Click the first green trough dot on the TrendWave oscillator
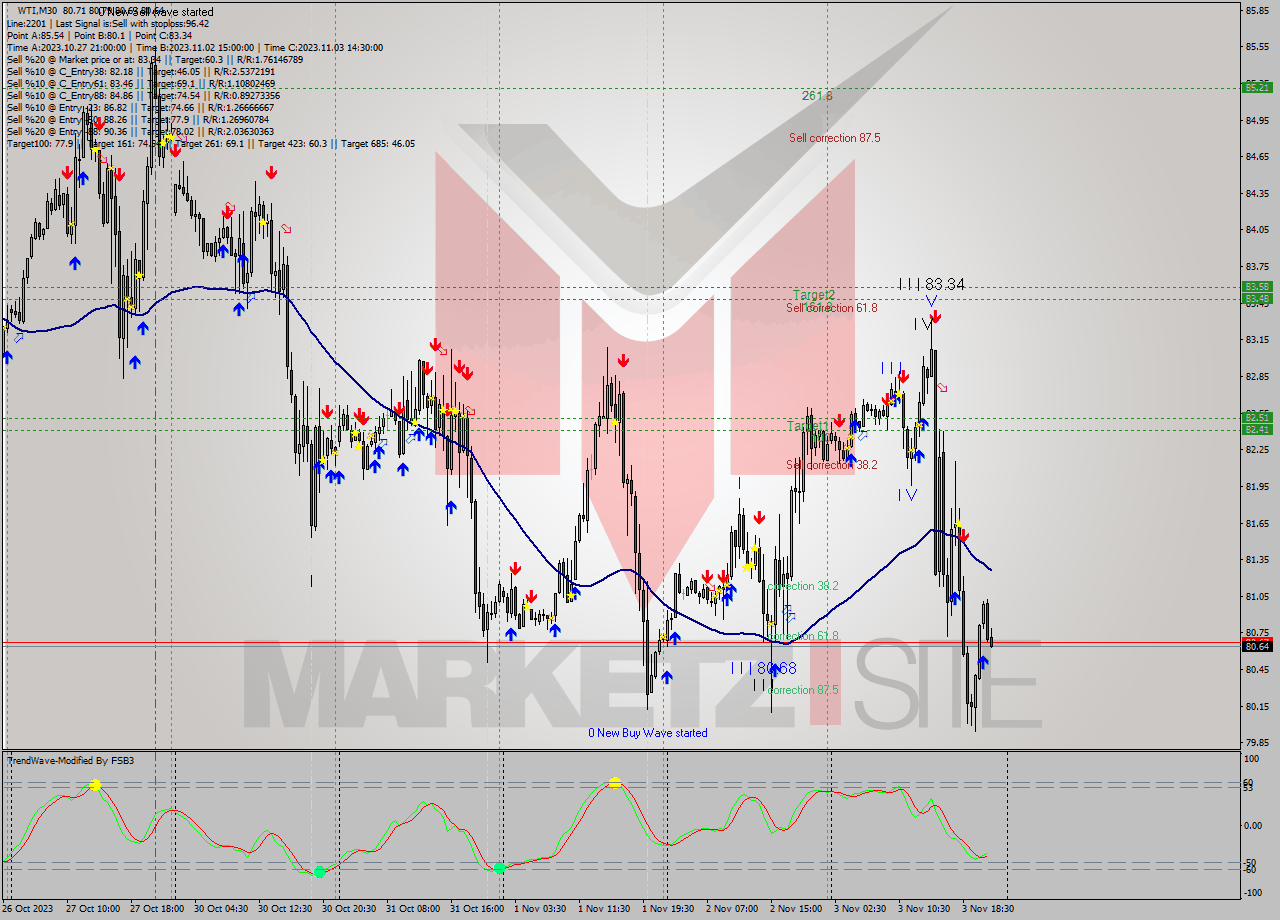The height and width of the screenshot is (920, 1280). (x=319, y=872)
